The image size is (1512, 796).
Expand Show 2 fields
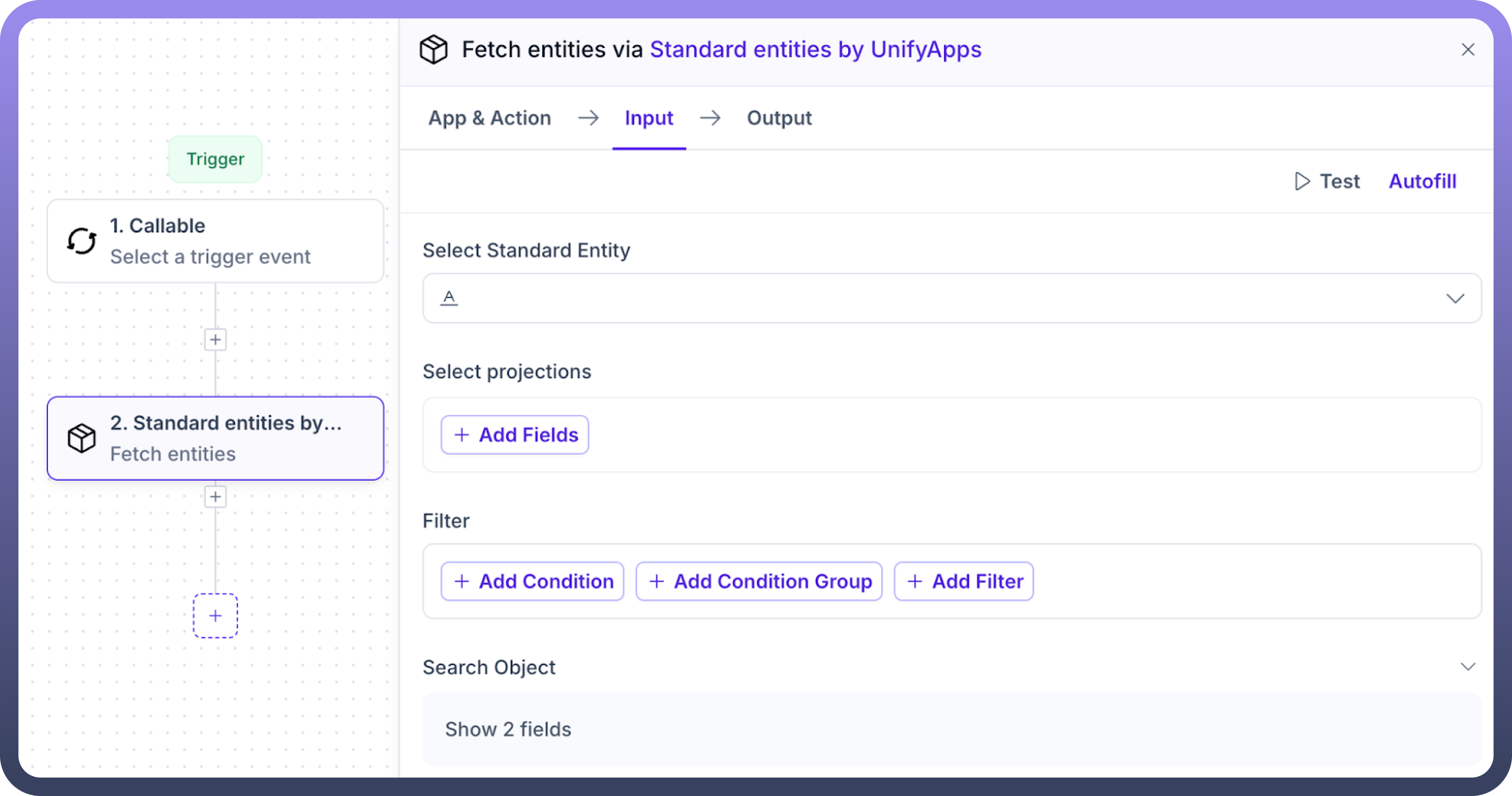point(508,729)
